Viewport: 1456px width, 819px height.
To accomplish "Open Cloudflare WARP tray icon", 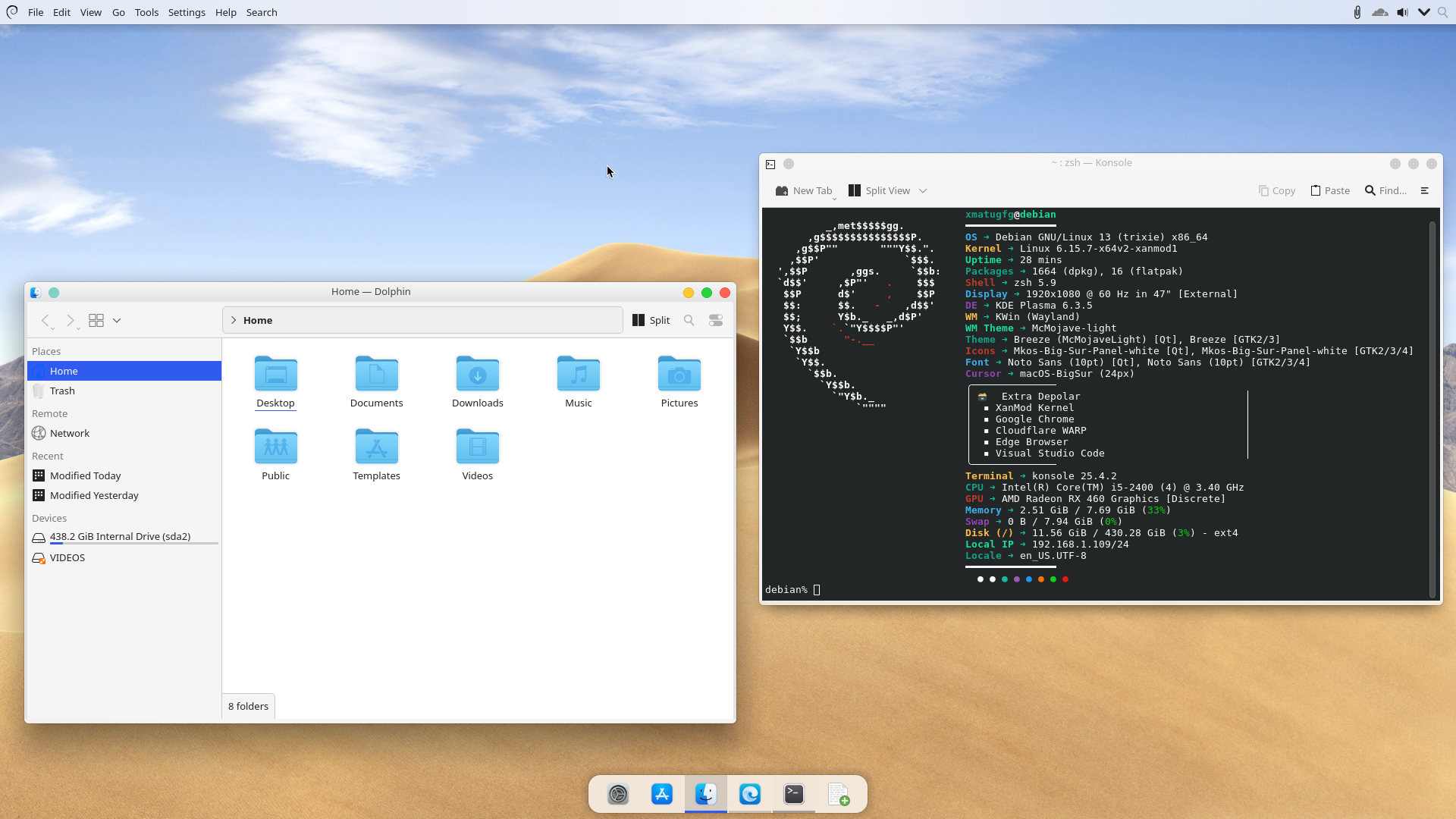I will point(1380,12).
